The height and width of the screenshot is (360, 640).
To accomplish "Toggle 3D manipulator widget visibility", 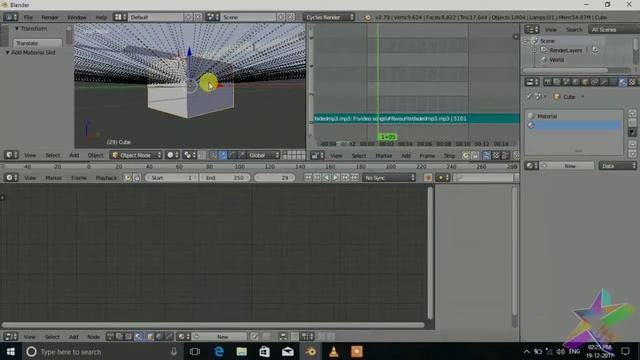I will (213, 155).
